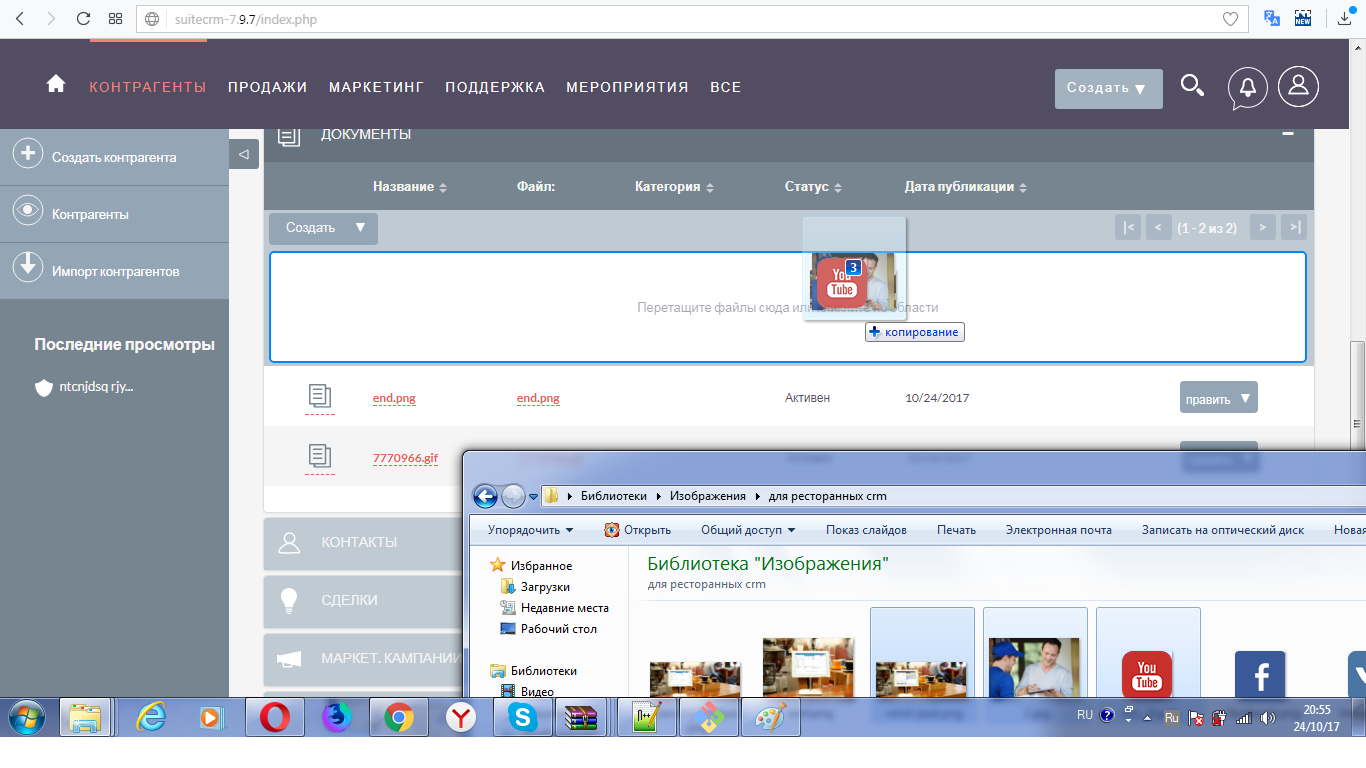Viewport: 1366px width, 768px height.
Task: Open Skype from the taskbar
Action: coord(521,718)
